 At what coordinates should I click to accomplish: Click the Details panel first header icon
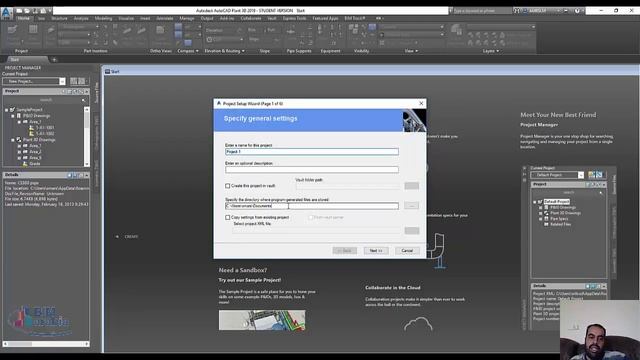(x=69, y=175)
